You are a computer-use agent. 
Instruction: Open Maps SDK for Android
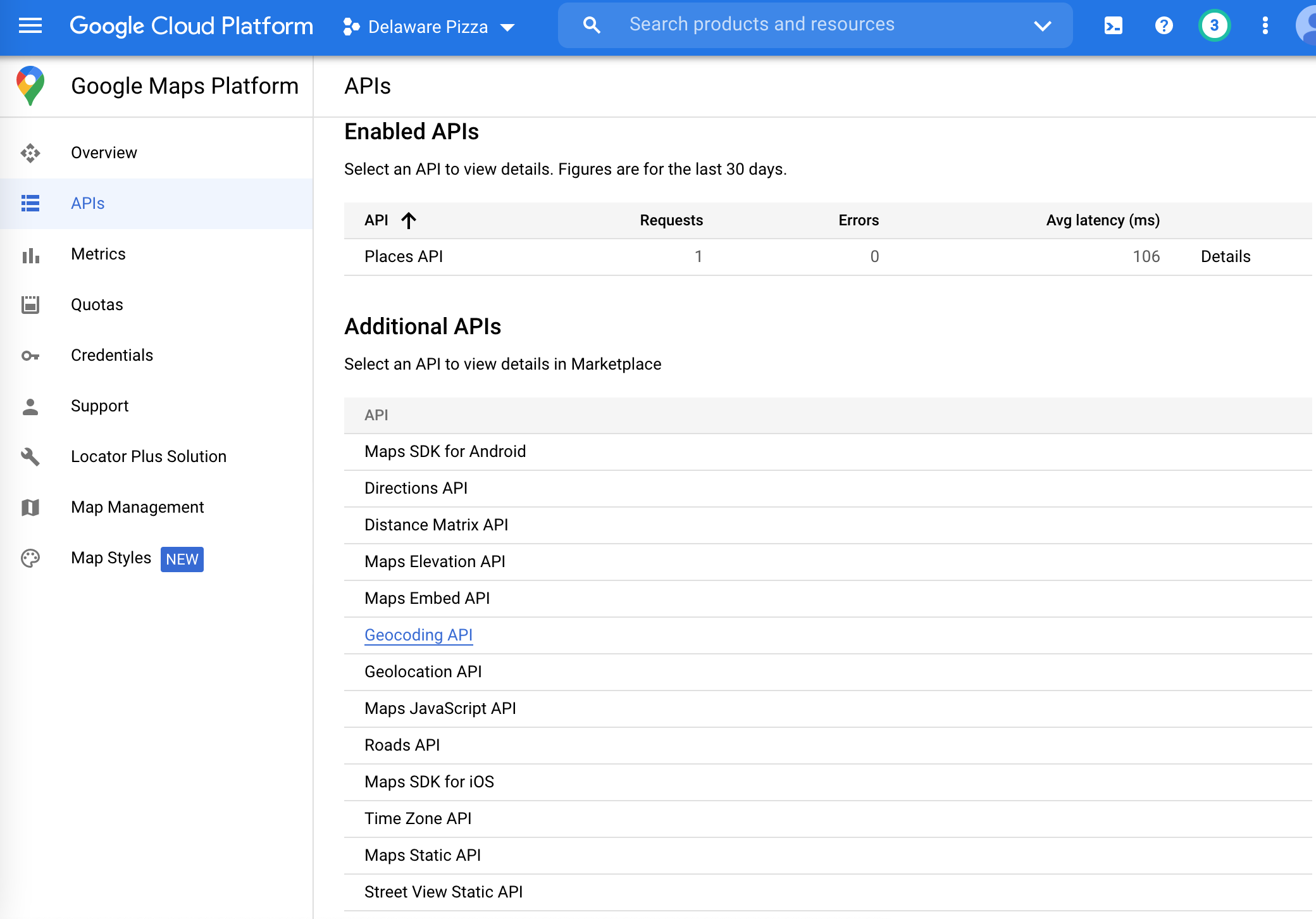tap(445, 451)
